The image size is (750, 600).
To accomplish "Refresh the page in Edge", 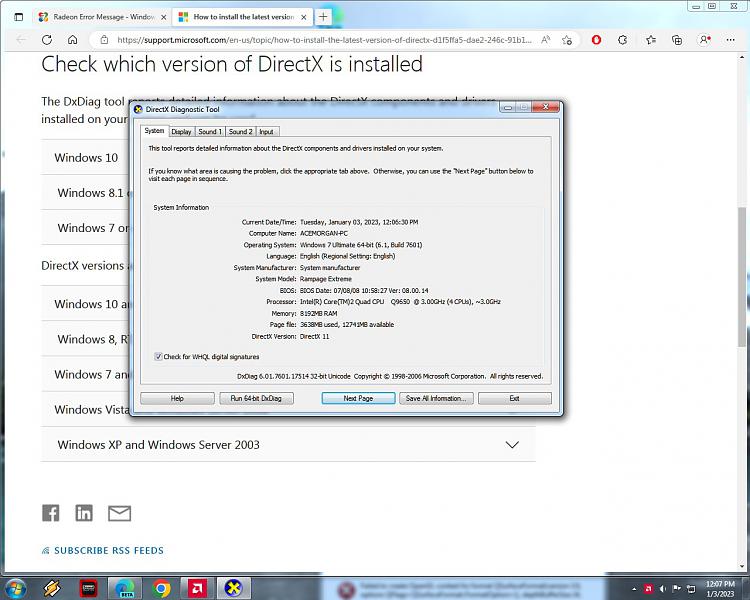I will [46, 40].
